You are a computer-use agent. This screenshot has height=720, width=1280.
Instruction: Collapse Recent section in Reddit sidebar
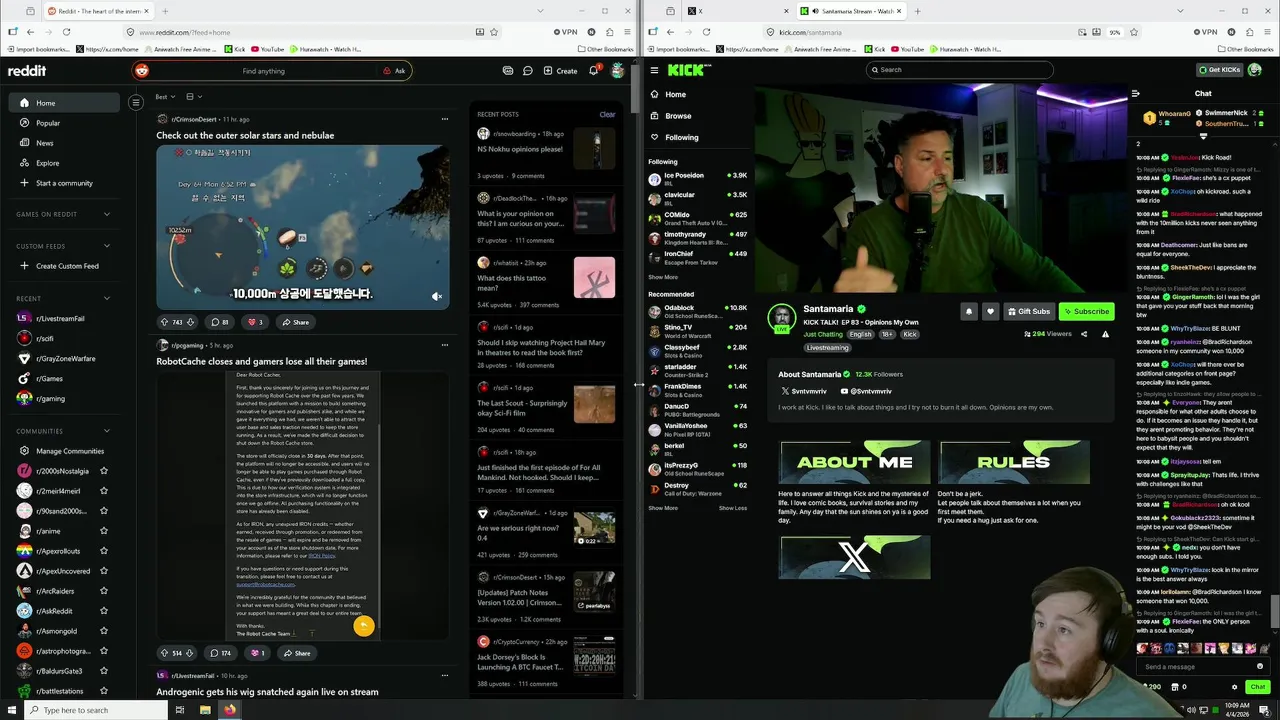(x=107, y=298)
